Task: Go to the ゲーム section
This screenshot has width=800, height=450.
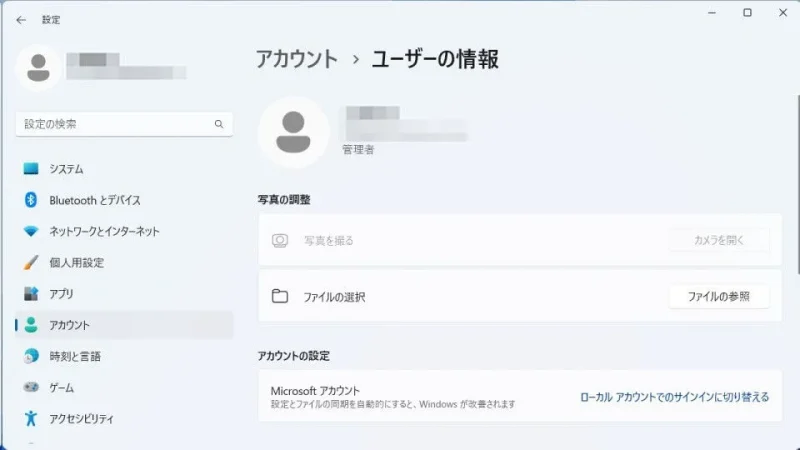Action: click(x=124, y=387)
